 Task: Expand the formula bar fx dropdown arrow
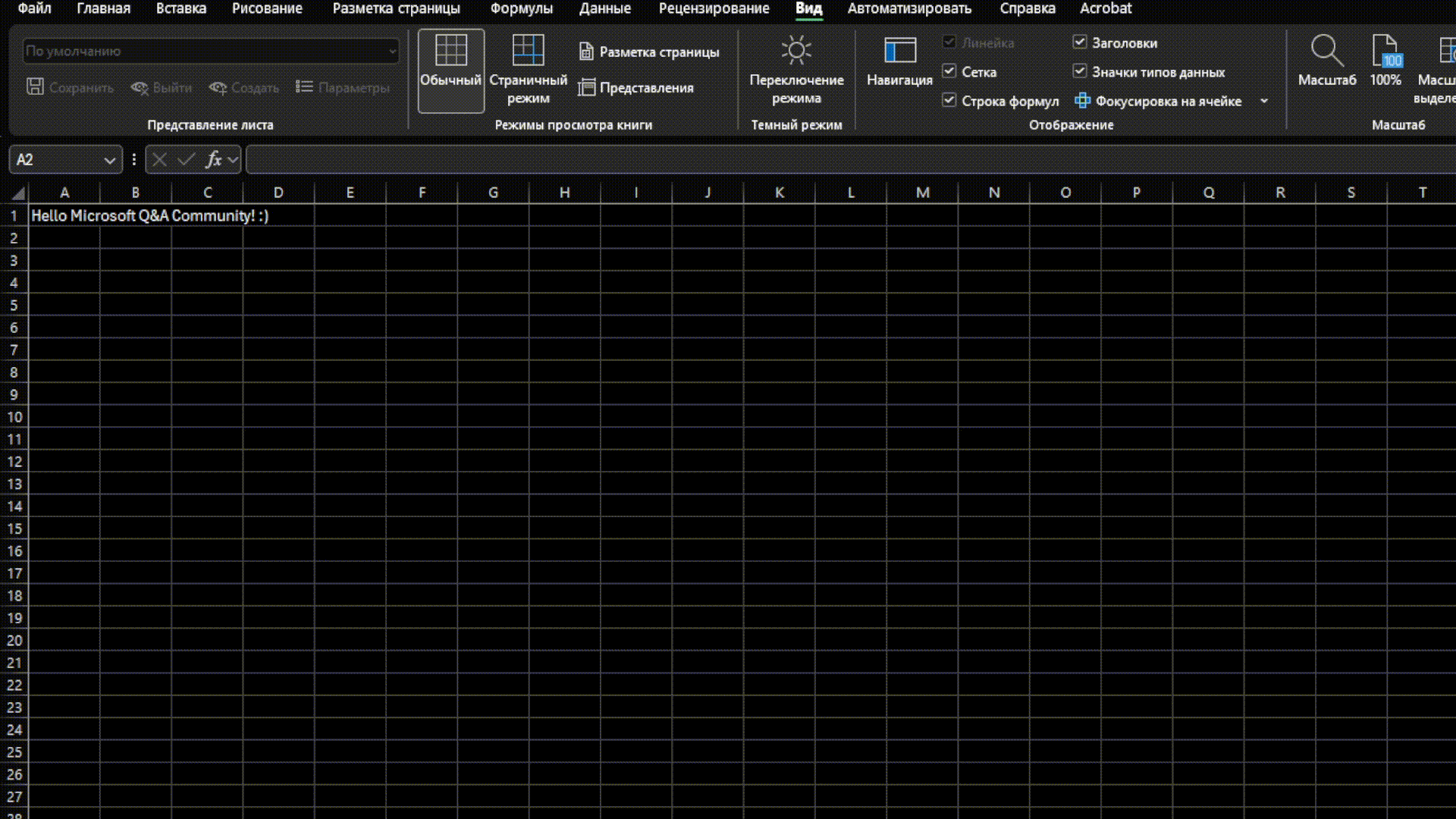click(233, 159)
